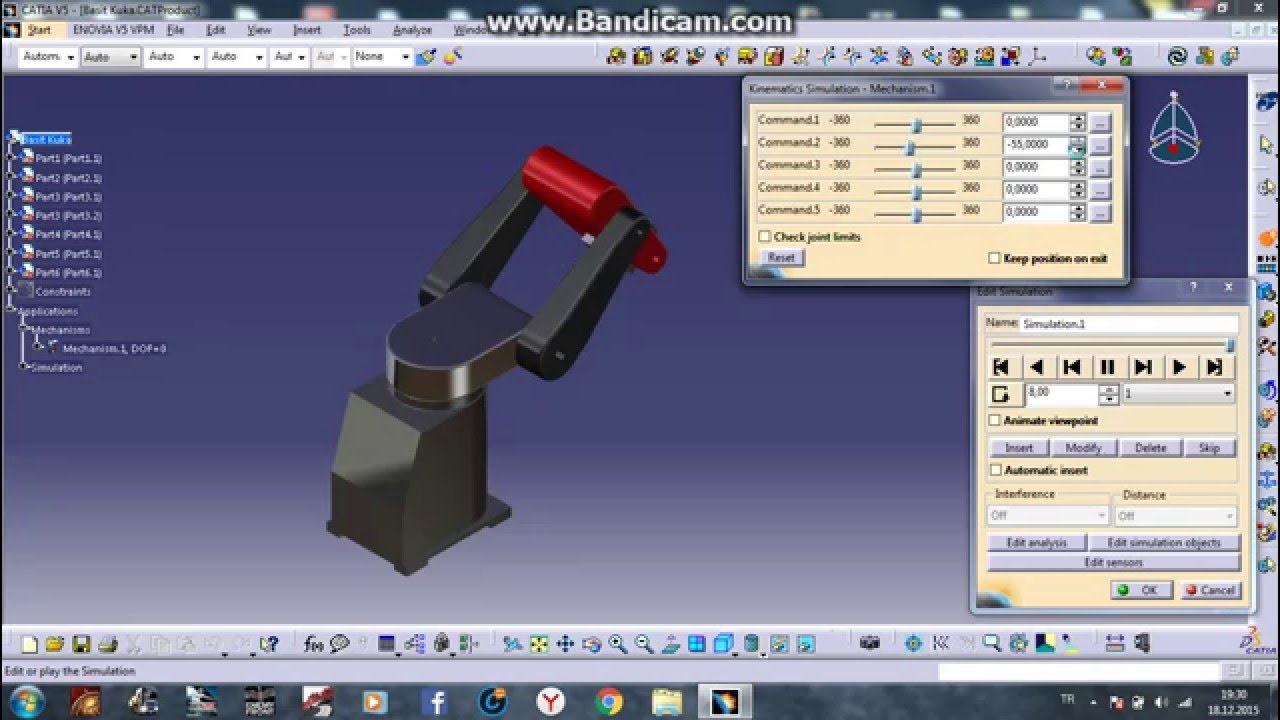Click the camera capture icon
Image resolution: width=1280 pixels, height=720 pixels.
click(x=870, y=644)
